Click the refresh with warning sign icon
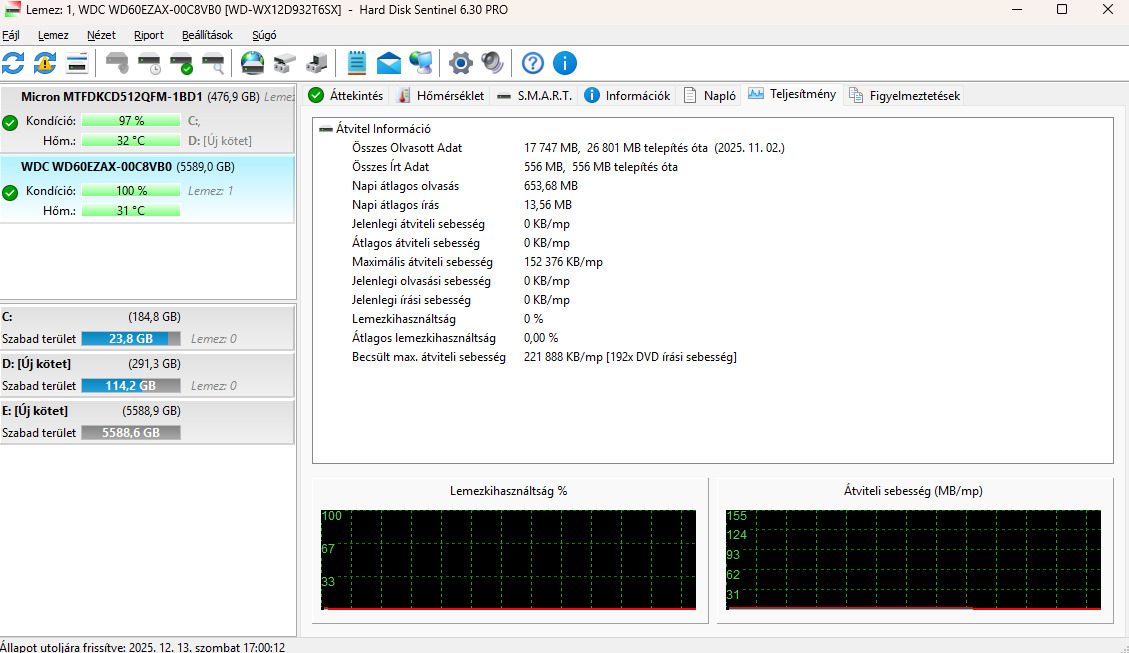 click(x=45, y=63)
